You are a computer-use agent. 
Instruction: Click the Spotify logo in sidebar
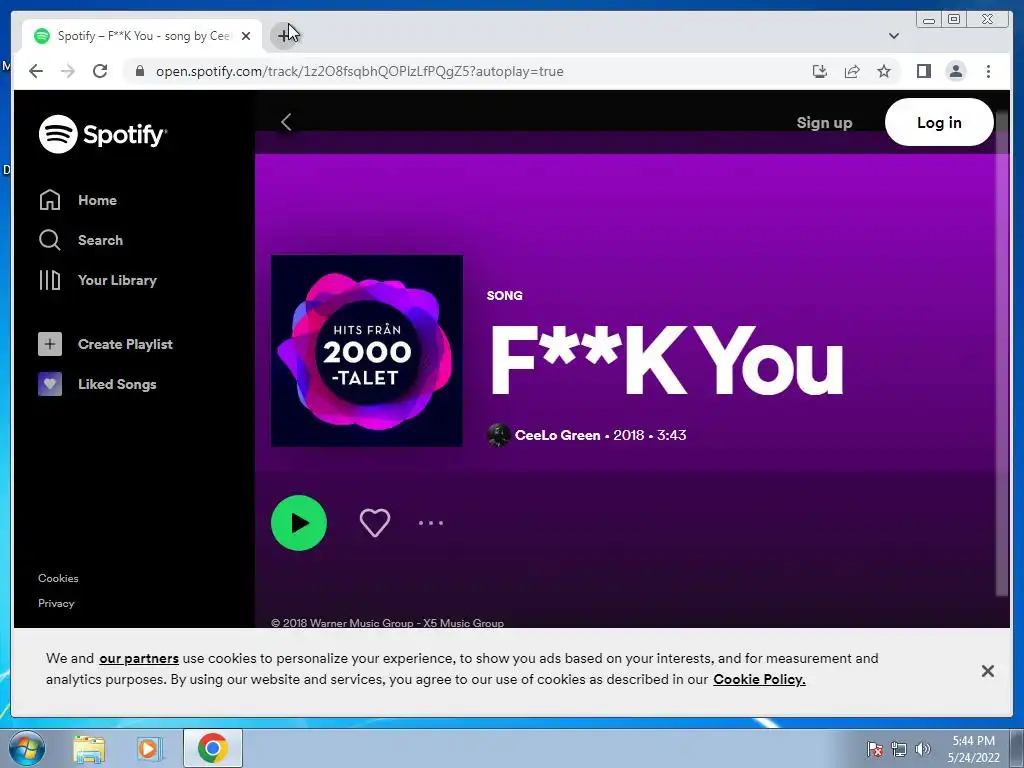pos(103,134)
